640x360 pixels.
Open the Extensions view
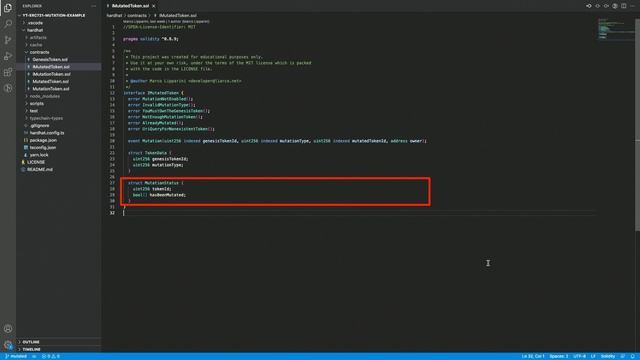pyautogui.click(x=8, y=72)
